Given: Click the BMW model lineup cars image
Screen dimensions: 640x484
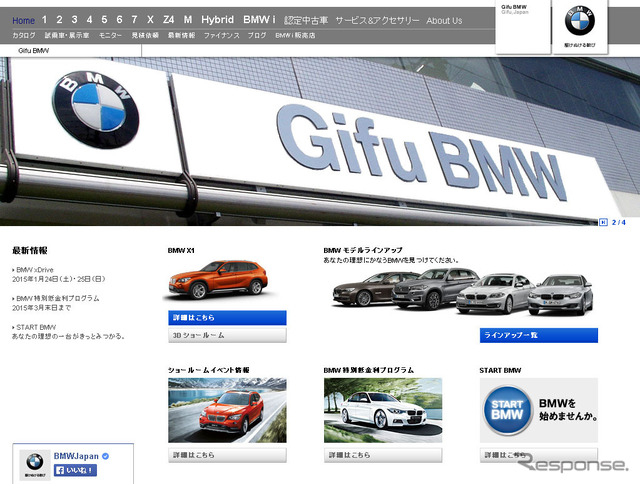Looking at the screenshot, I should pyautogui.click(x=462, y=291).
